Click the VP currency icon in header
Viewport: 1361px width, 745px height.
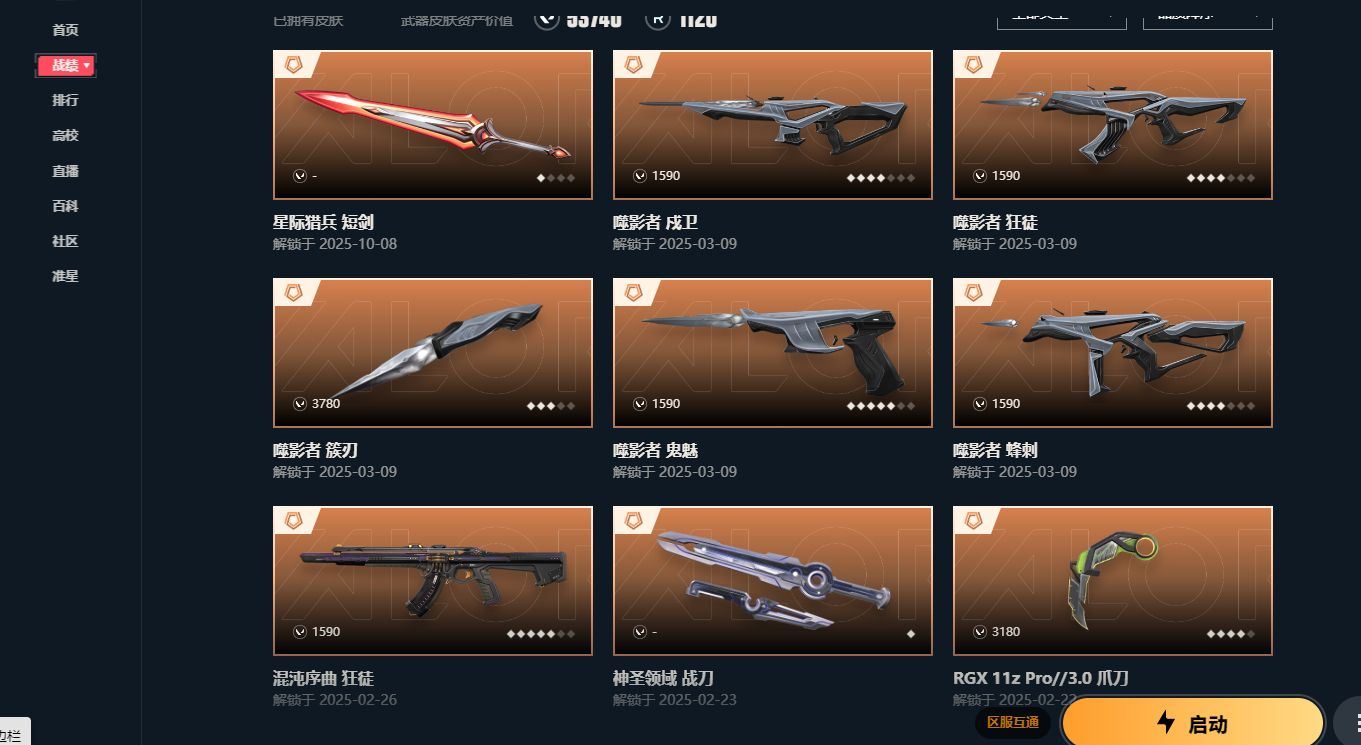coord(546,18)
